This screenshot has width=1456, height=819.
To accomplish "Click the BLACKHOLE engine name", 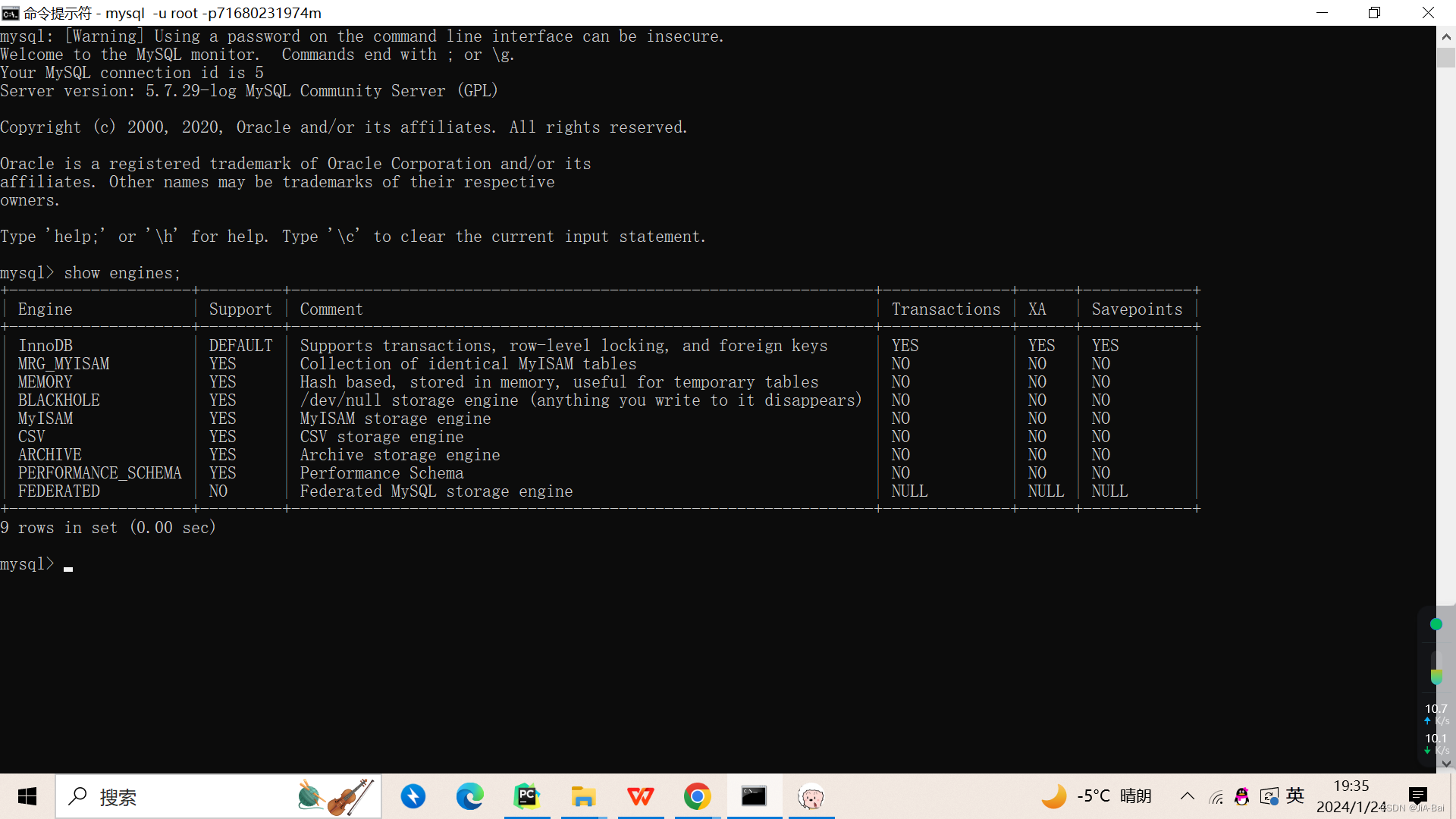I will click(x=59, y=400).
